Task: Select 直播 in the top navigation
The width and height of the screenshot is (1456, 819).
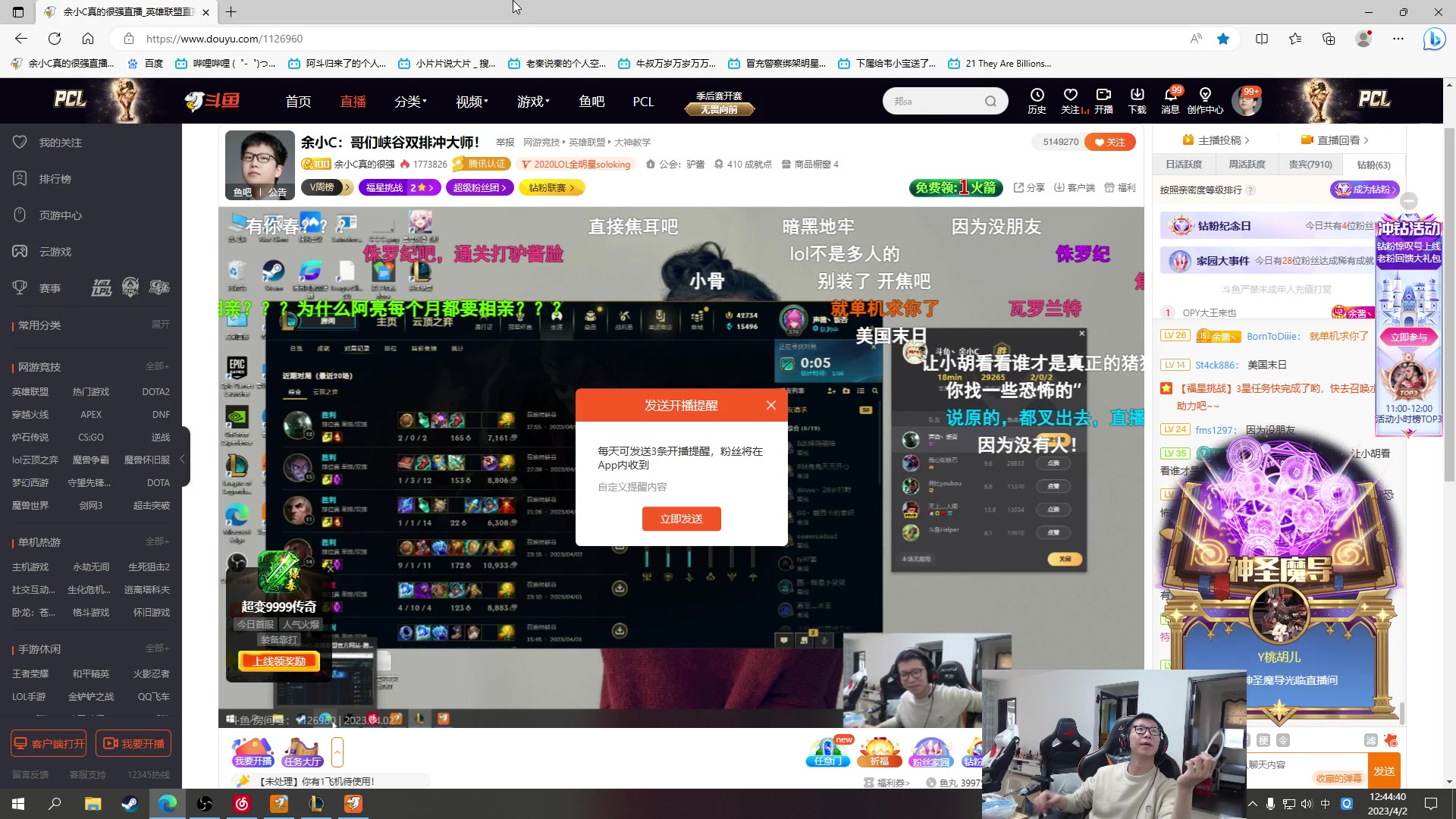Action: click(352, 101)
